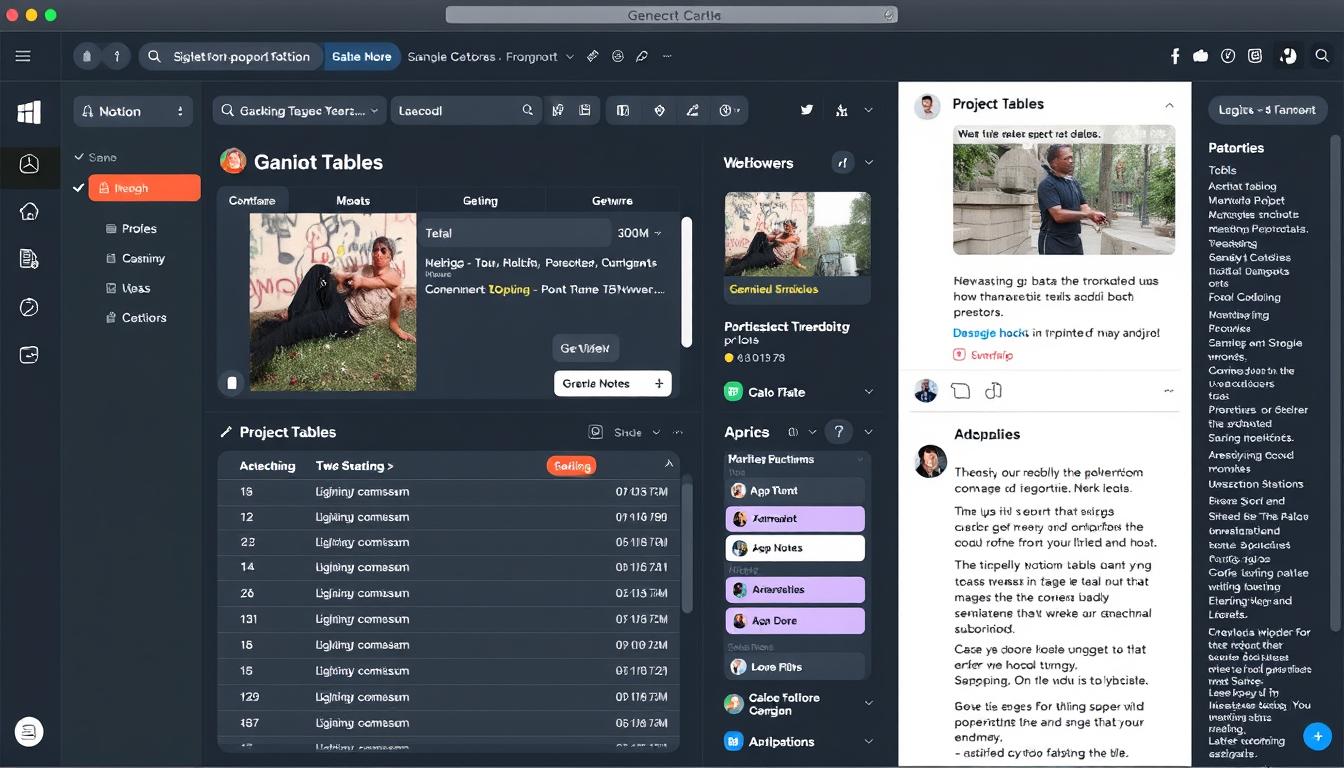Collapse the Wetlowers section chevron
This screenshot has width=1344, height=768.
coord(868,163)
